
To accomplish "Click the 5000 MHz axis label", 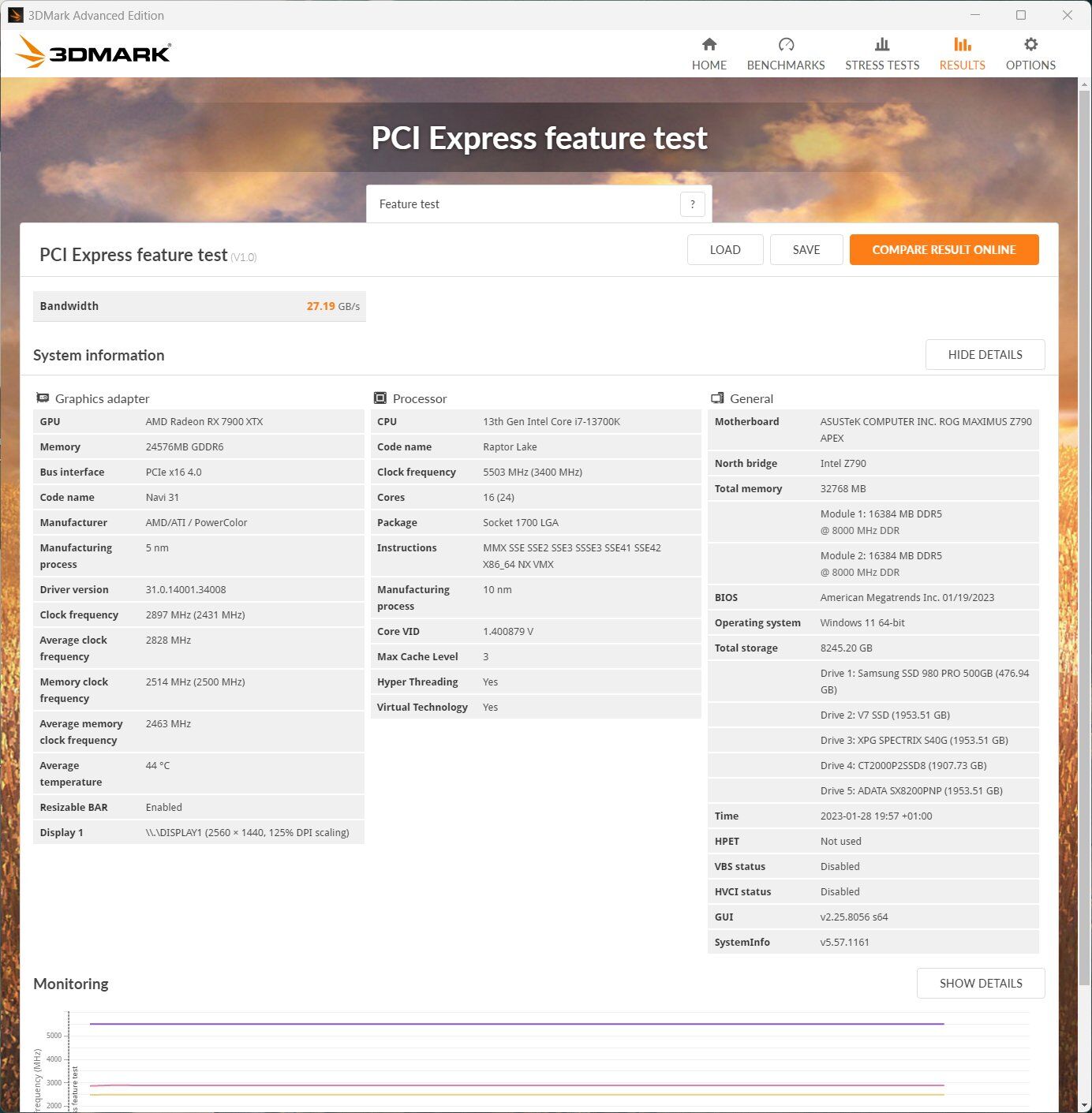I will [x=54, y=1036].
